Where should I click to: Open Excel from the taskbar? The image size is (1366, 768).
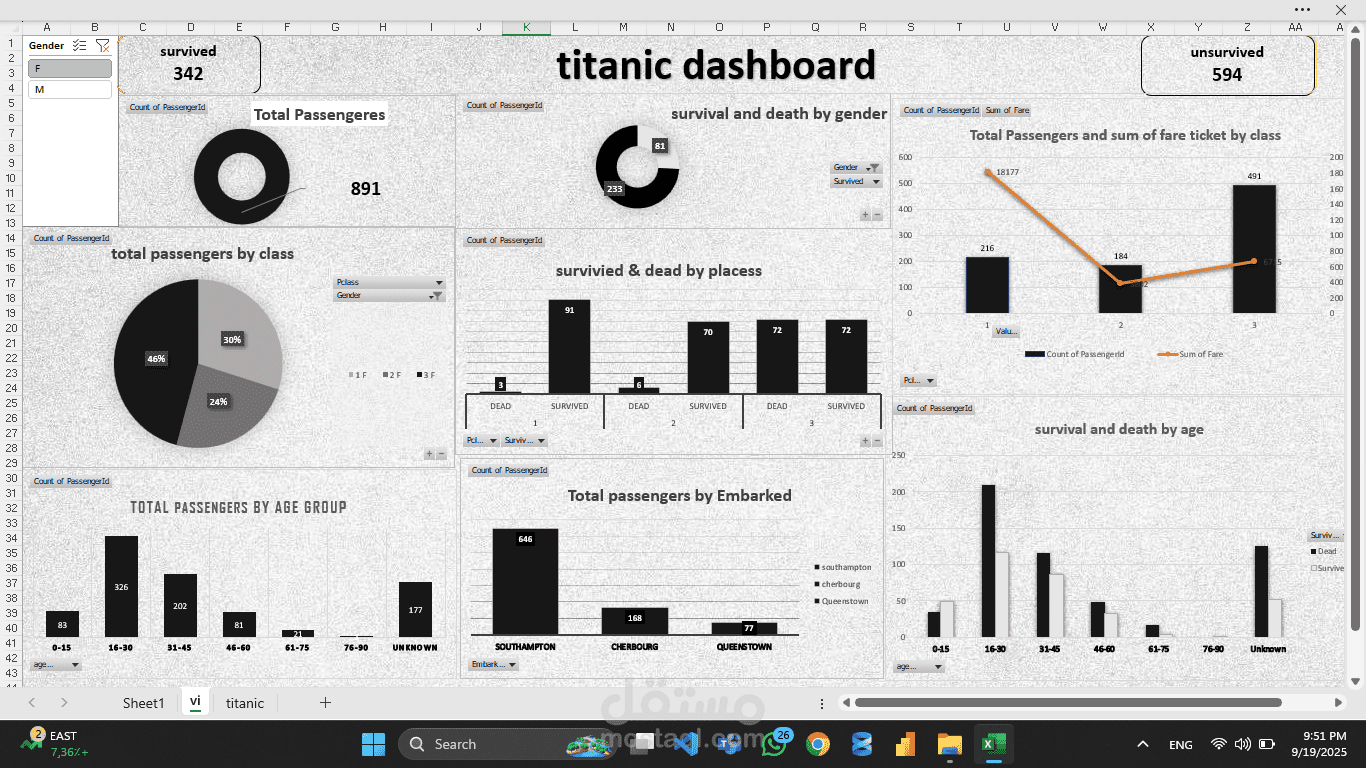point(994,744)
